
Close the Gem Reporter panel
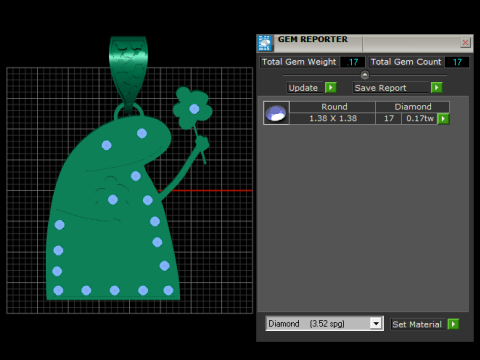tap(465, 43)
